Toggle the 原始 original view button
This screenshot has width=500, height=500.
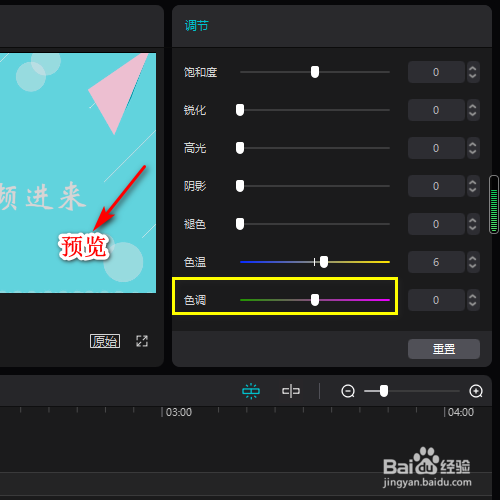pyautogui.click(x=105, y=341)
